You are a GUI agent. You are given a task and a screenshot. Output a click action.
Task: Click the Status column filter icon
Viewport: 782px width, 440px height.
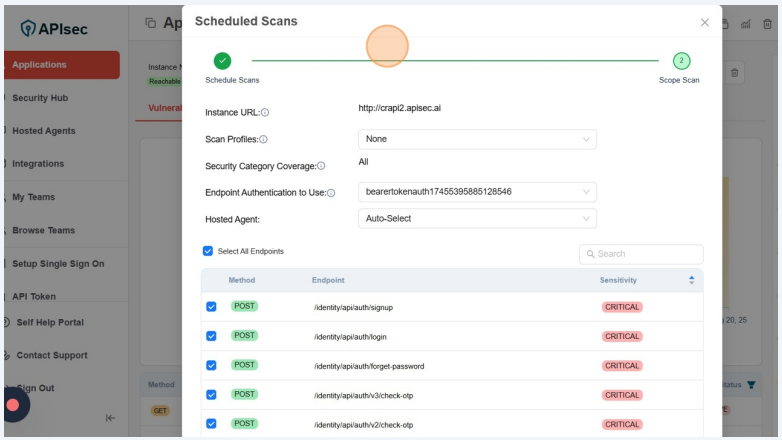point(752,384)
